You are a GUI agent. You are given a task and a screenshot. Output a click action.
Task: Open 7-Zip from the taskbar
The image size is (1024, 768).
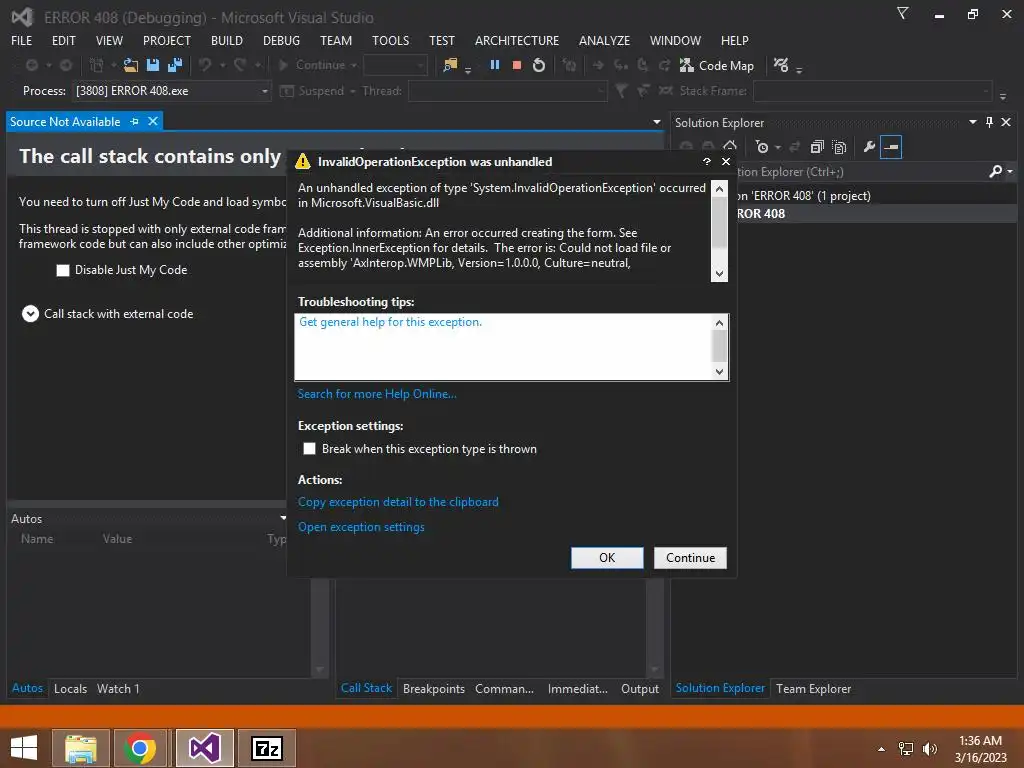pyautogui.click(x=266, y=748)
